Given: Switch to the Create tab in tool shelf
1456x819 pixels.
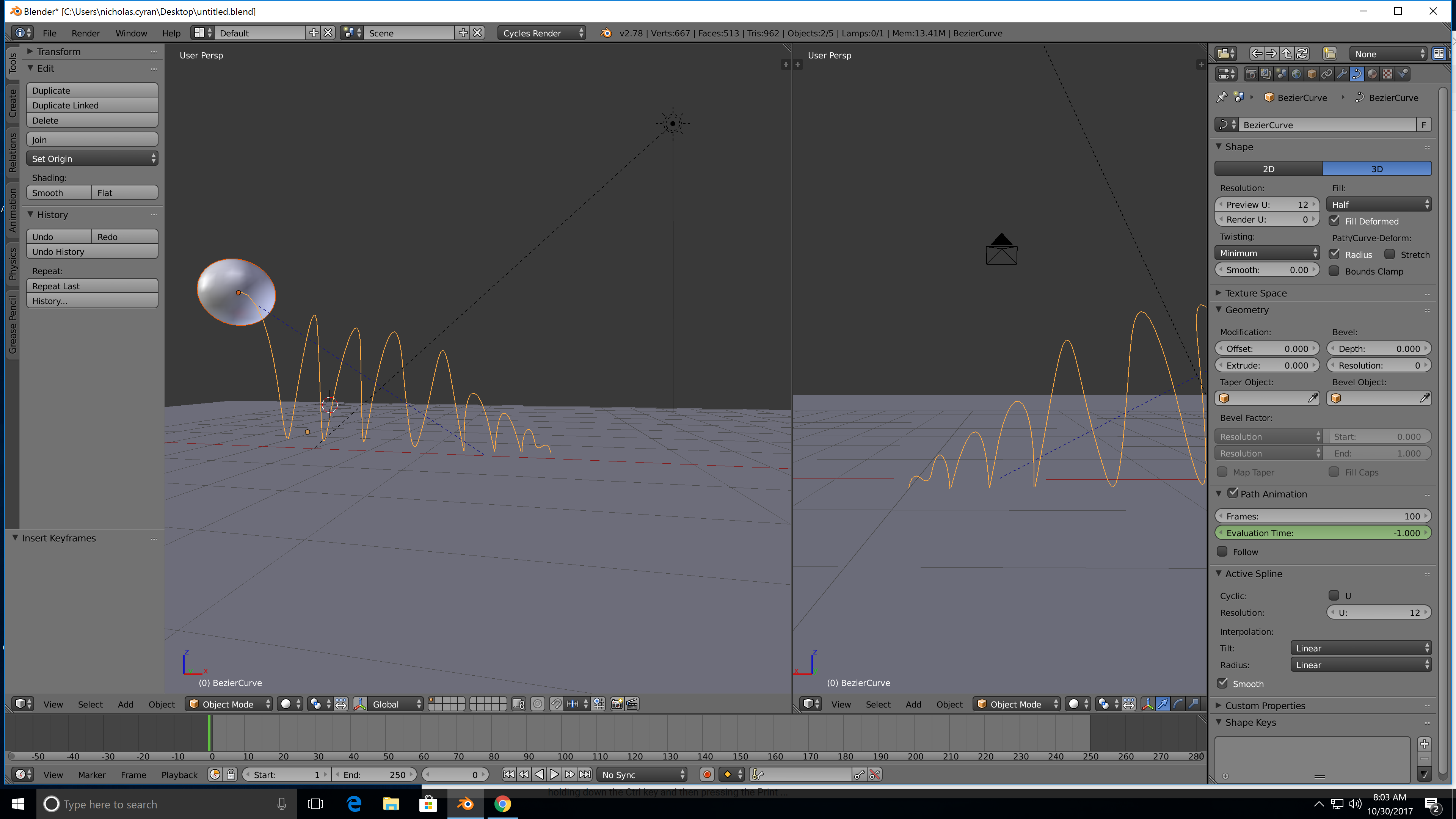Looking at the screenshot, I should tap(13, 104).
